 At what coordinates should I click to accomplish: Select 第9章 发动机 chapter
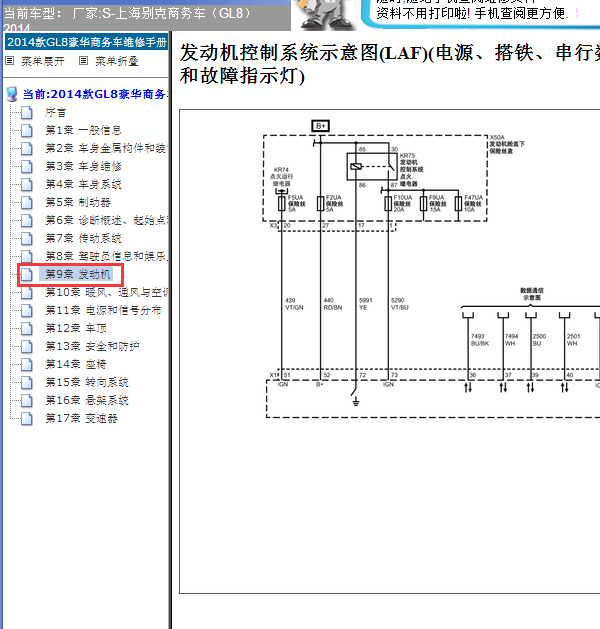[78, 274]
